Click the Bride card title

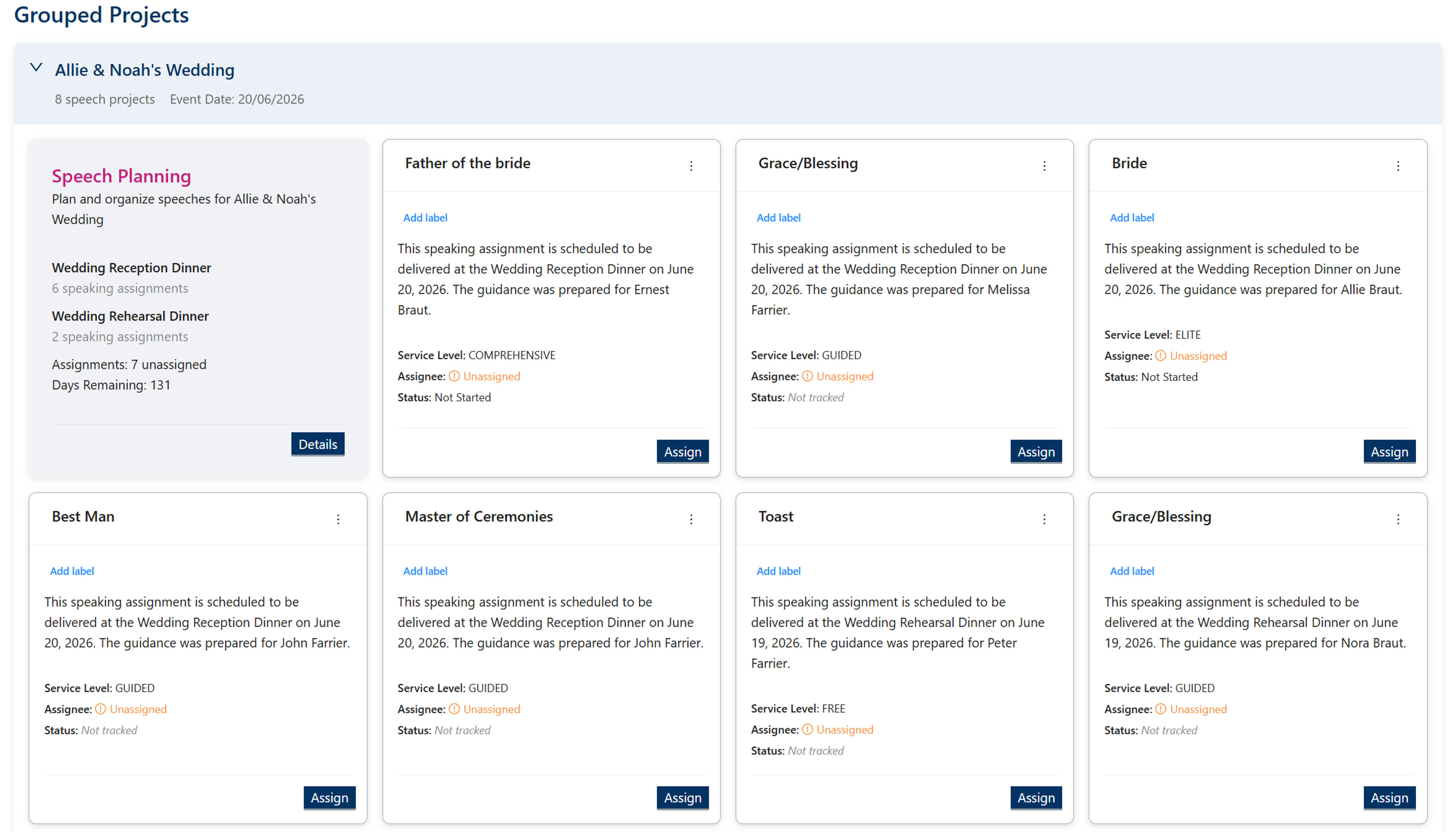coord(1129,163)
